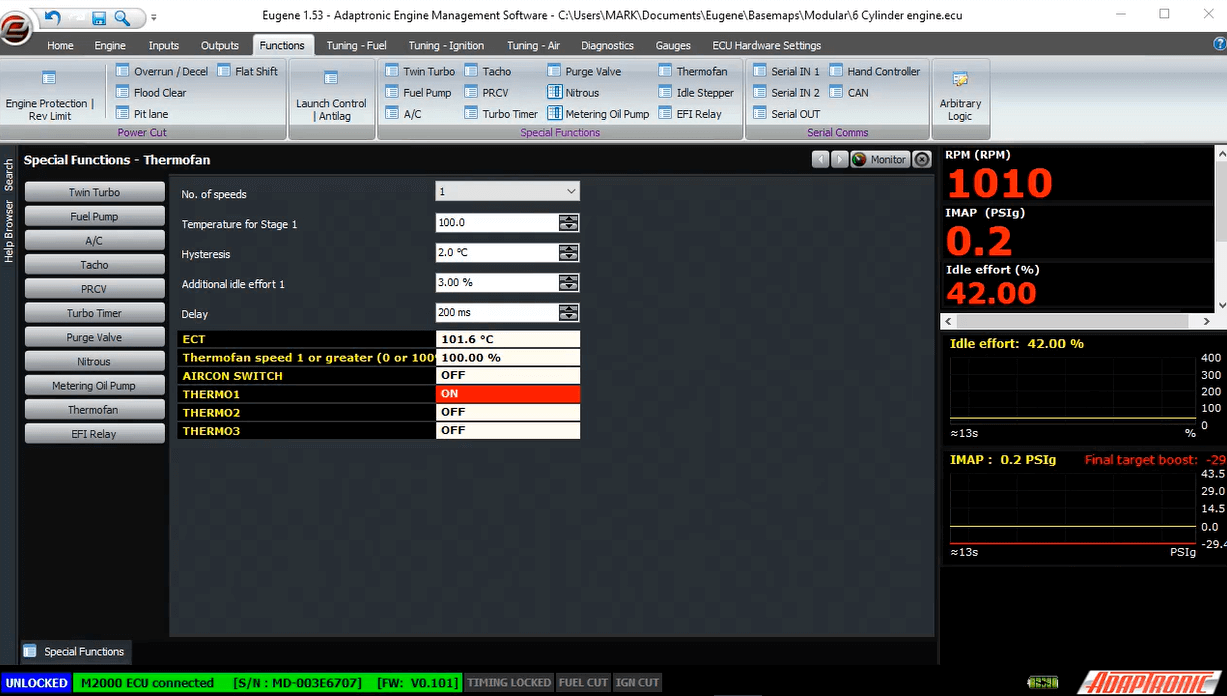Switch to the Engine ribbon tab
Screen dimensions: 1227x696
(x=110, y=45)
